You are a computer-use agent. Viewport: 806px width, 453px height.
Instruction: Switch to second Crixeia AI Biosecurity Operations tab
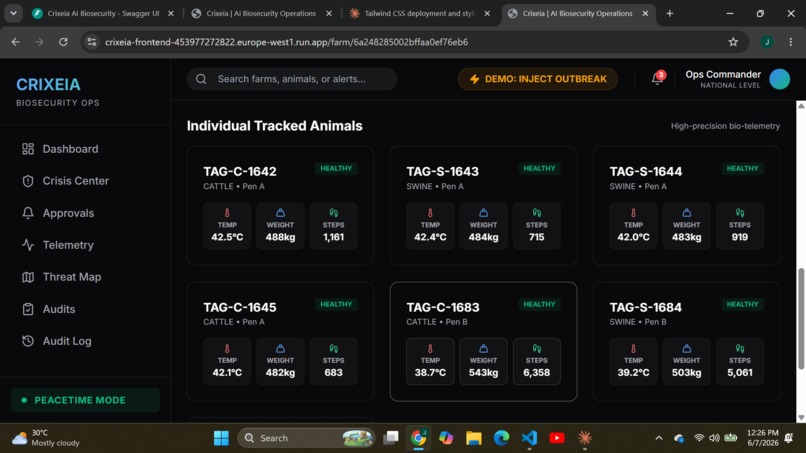point(577,13)
